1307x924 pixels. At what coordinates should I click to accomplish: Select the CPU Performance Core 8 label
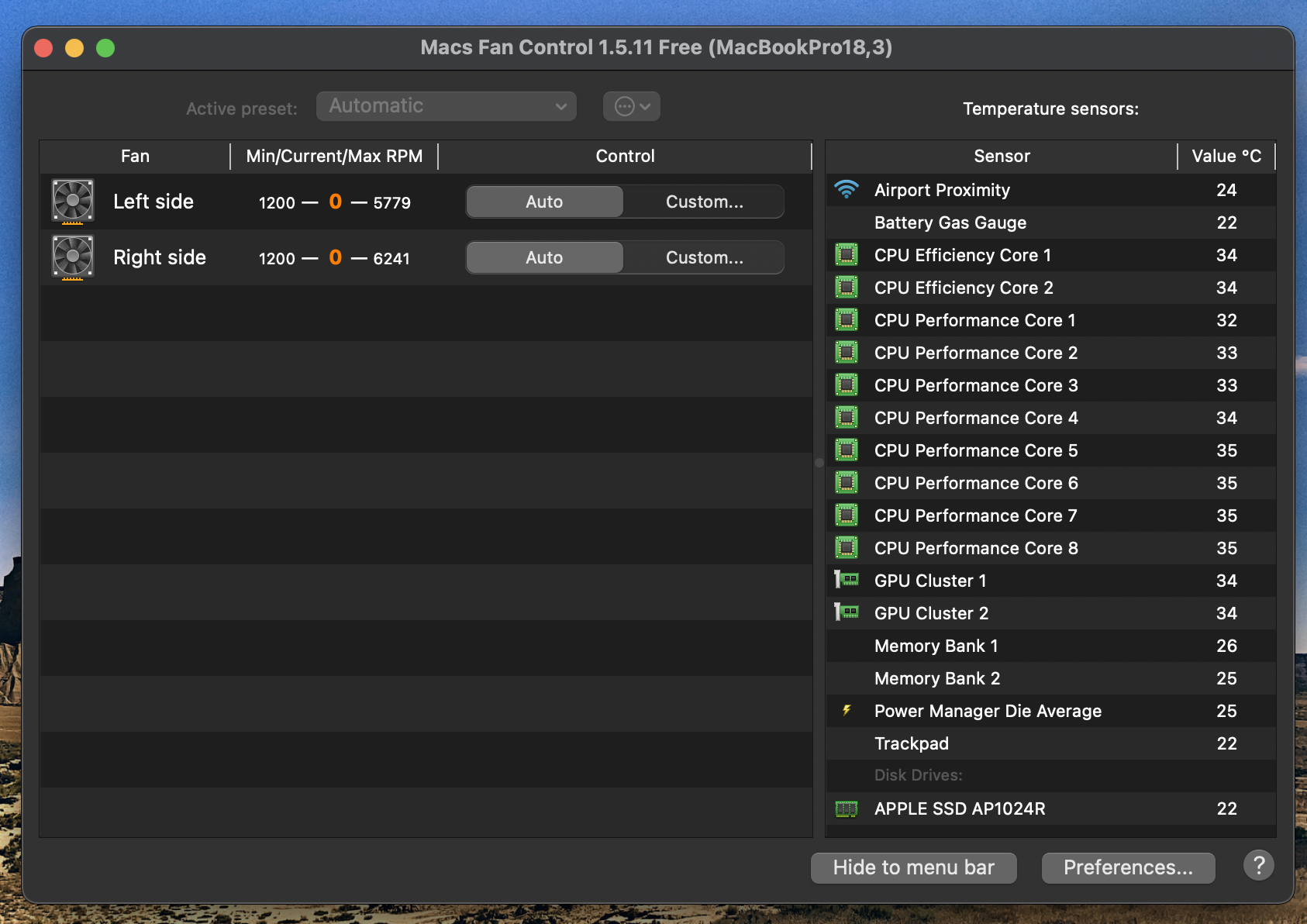(x=976, y=548)
